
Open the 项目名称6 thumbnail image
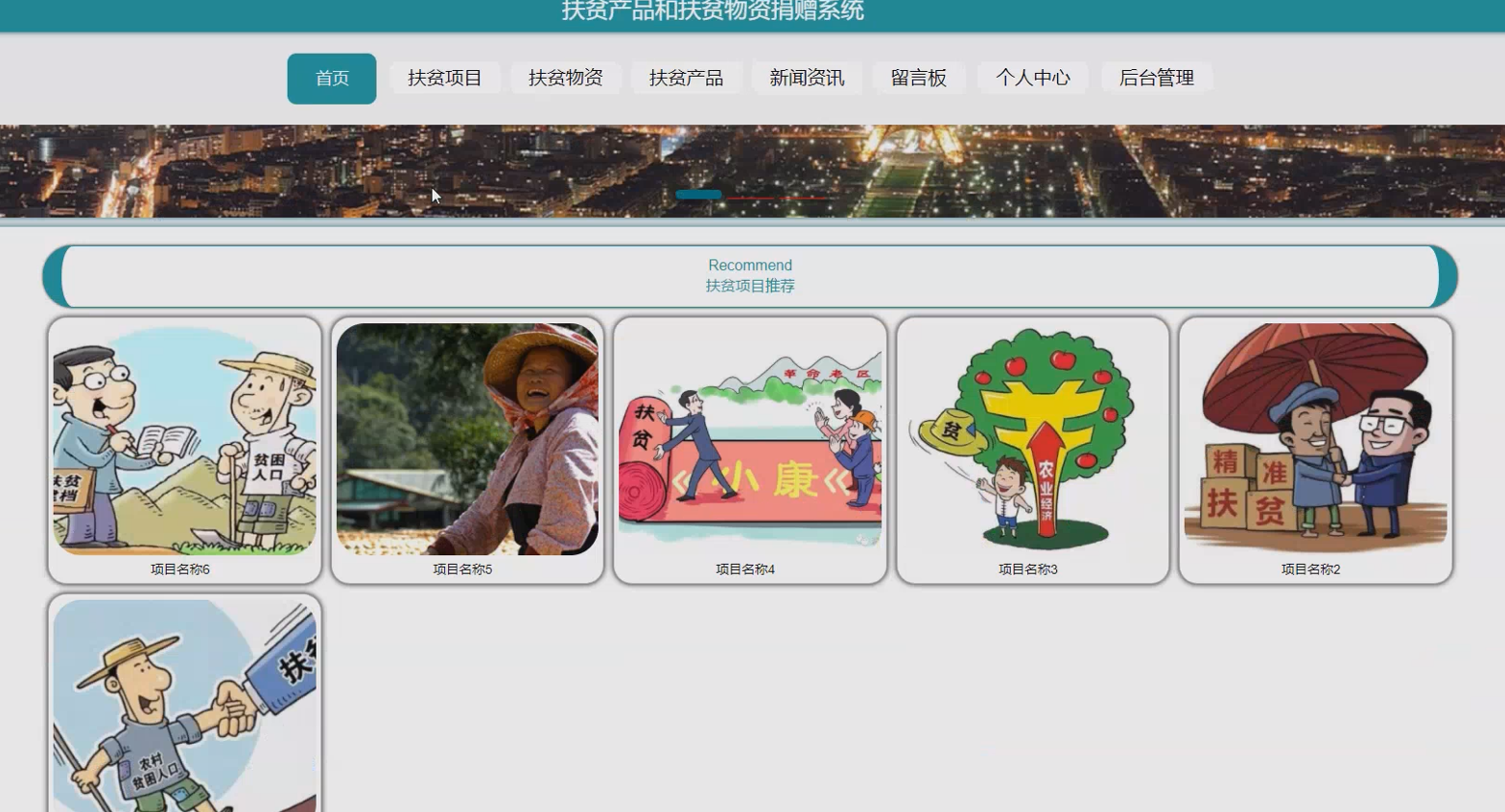[184, 439]
